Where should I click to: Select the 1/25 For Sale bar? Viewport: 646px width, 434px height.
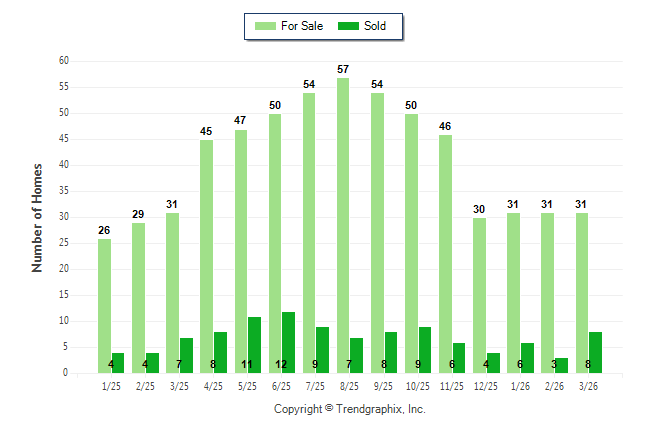(x=104, y=305)
